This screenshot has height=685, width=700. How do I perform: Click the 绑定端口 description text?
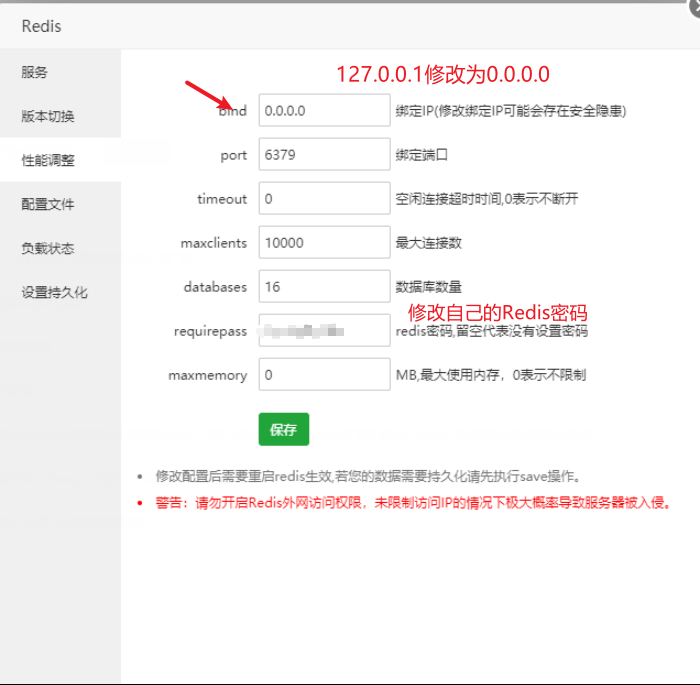pyautogui.click(x=421, y=155)
